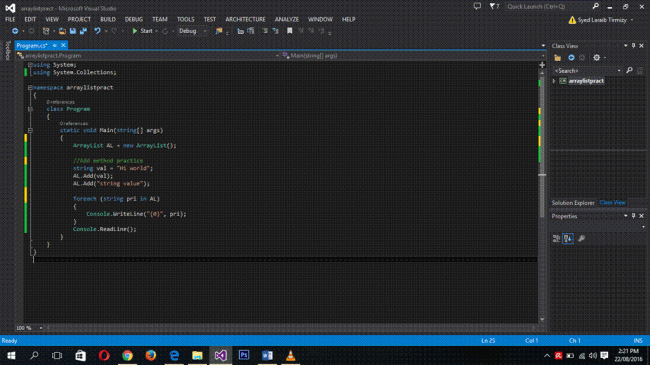Viewport: 650px width, 365px height.
Task: Open the FILE menu
Action: [10, 19]
